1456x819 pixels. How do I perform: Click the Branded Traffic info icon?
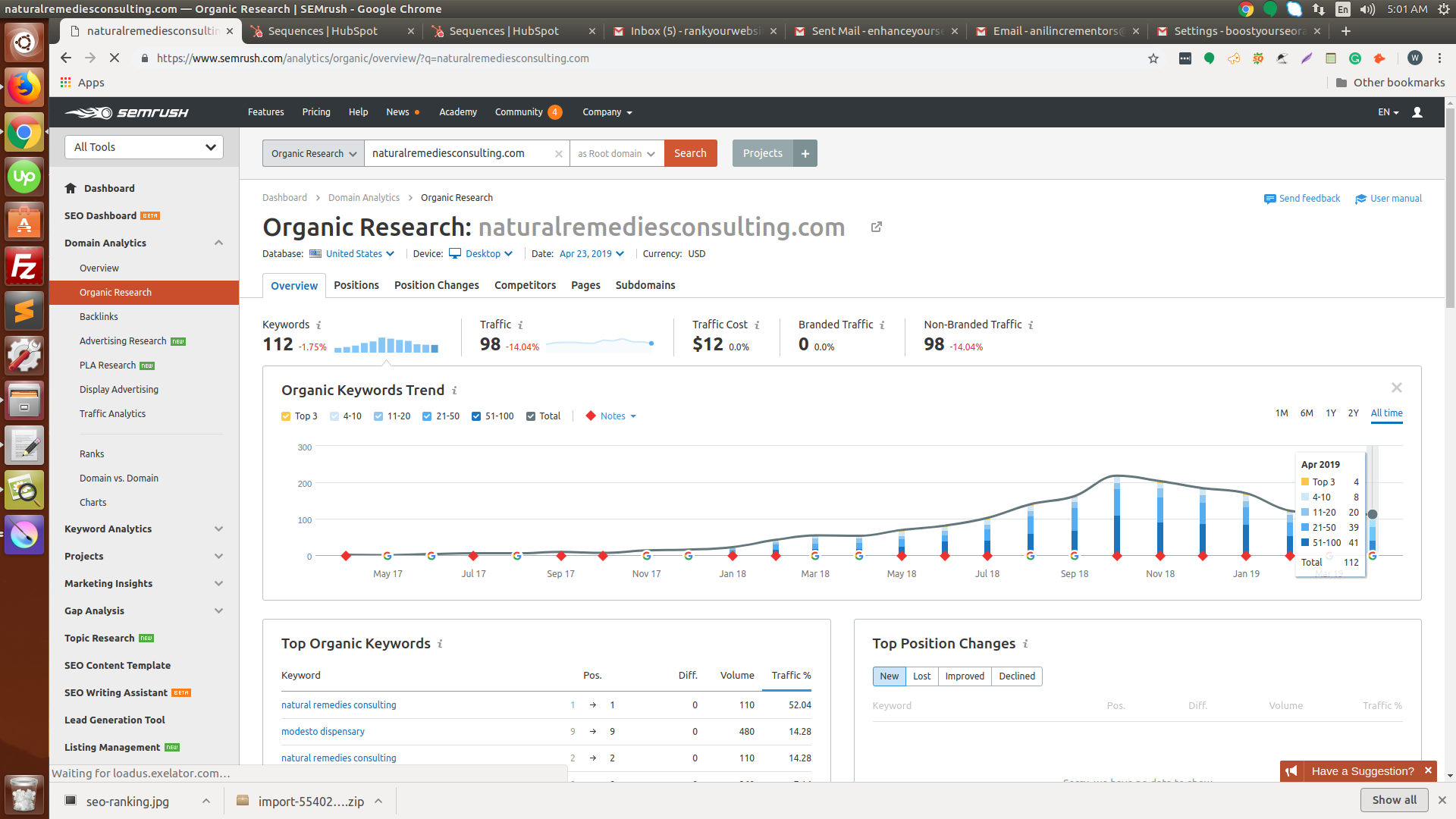point(882,325)
